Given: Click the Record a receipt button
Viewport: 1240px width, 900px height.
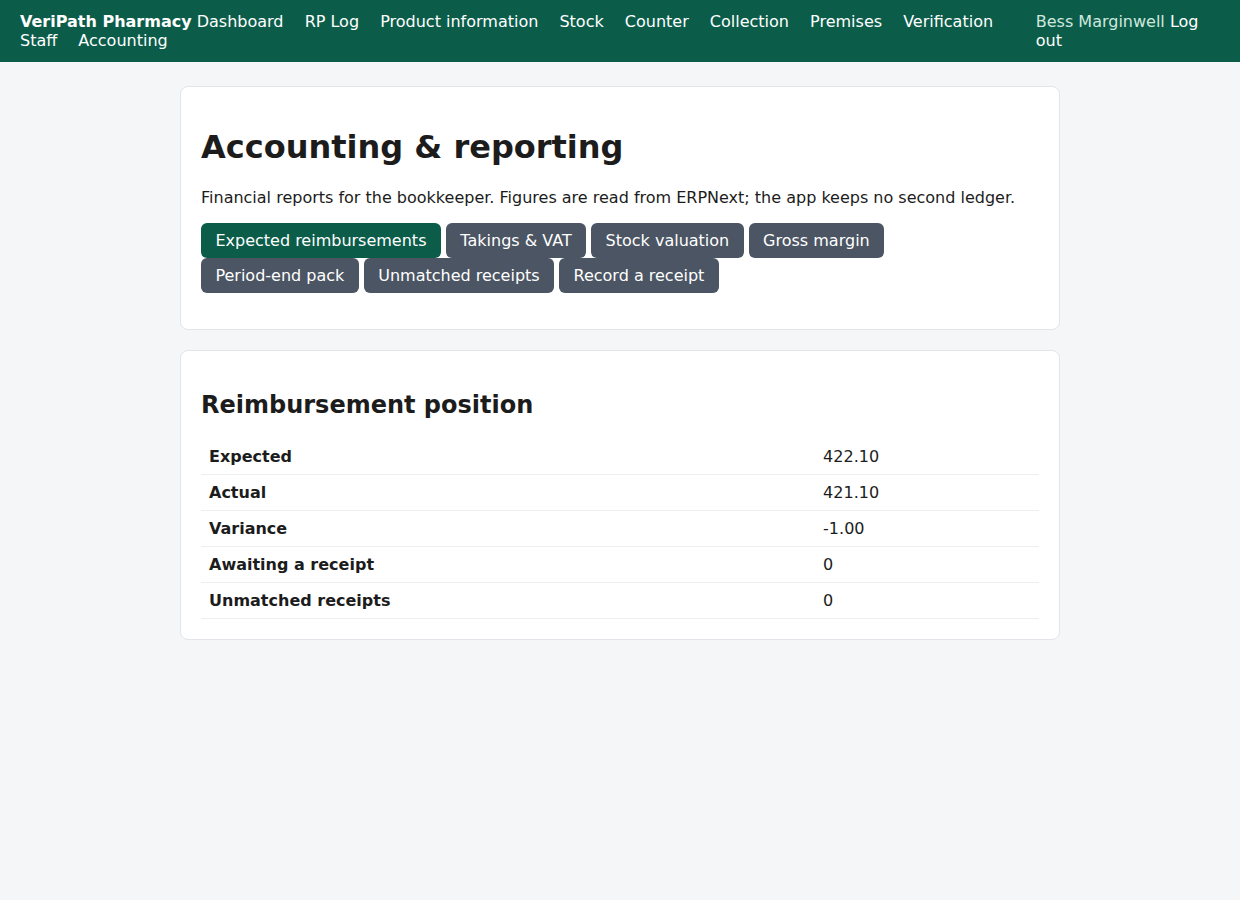Looking at the screenshot, I should coord(639,275).
